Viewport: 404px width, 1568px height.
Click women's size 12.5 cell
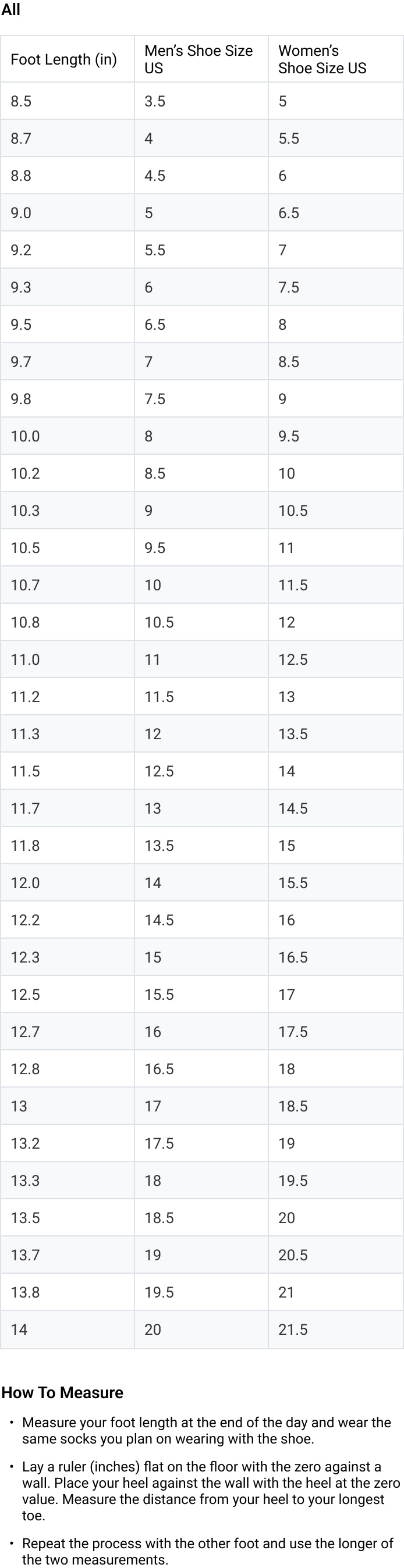[x=336, y=659]
